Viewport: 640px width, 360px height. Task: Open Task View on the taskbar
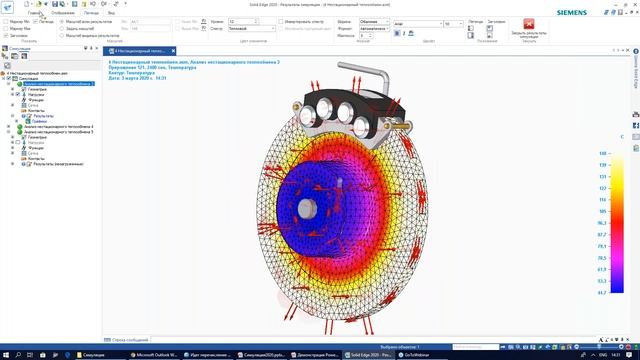coord(30,355)
